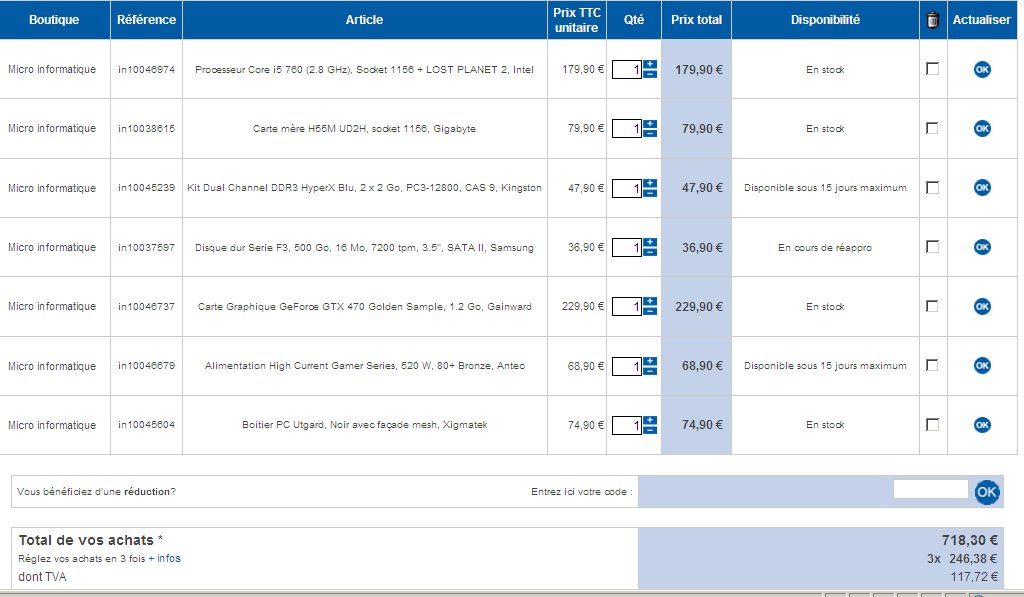Click reference in10037597

click(x=146, y=247)
